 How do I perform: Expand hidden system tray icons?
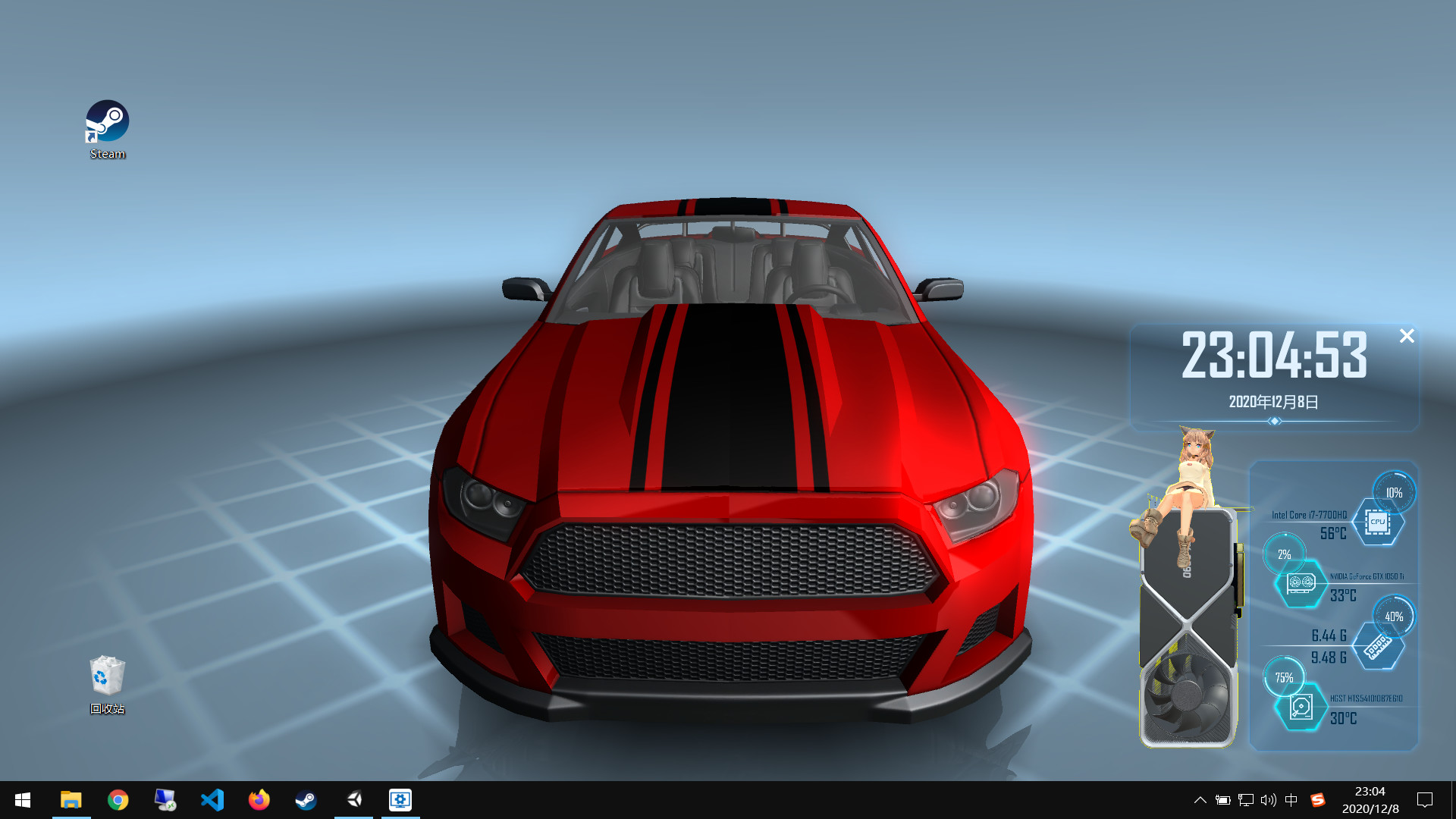tap(1200, 800)
